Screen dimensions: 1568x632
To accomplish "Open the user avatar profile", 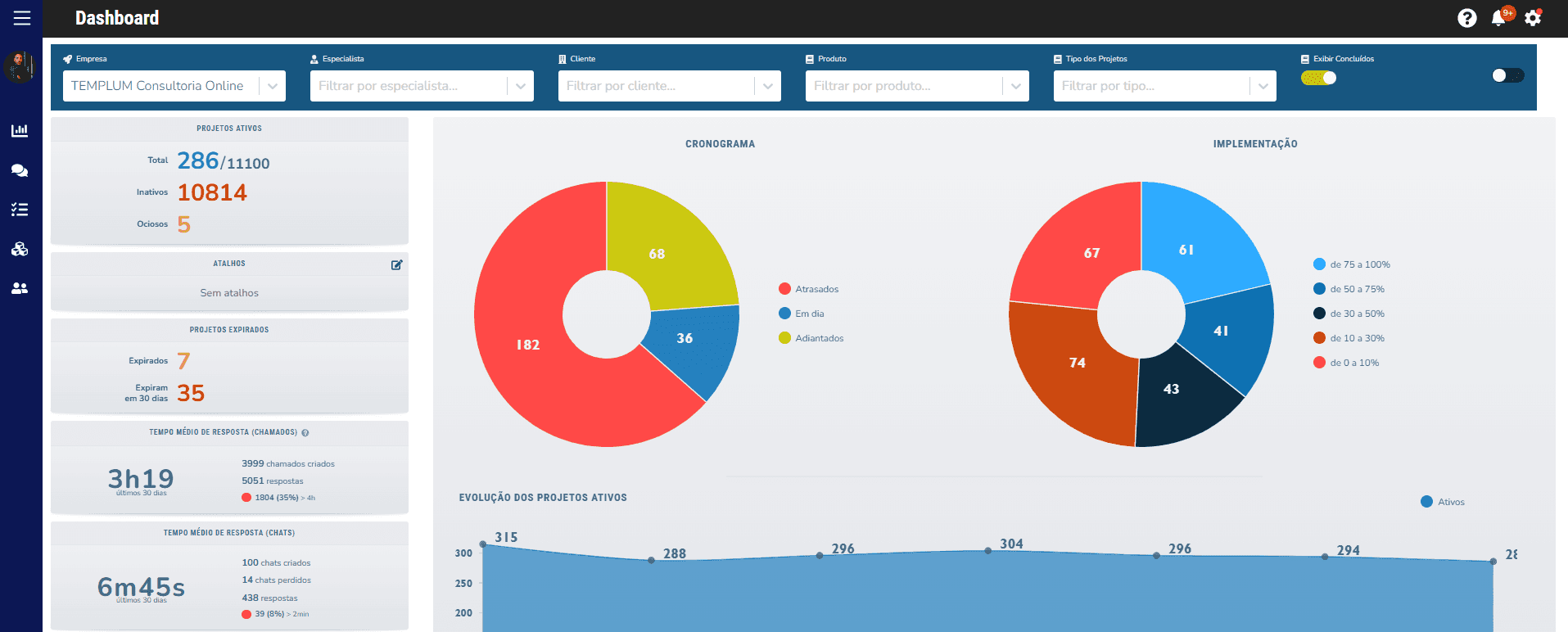I will (x=20, y=67).
